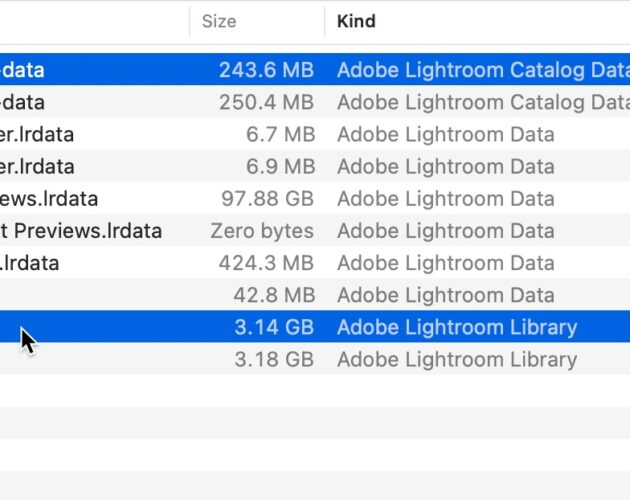This screenshot has width=630, height=500.
Task: Click the first empty row below the files
Action: (x=315, y=391)
